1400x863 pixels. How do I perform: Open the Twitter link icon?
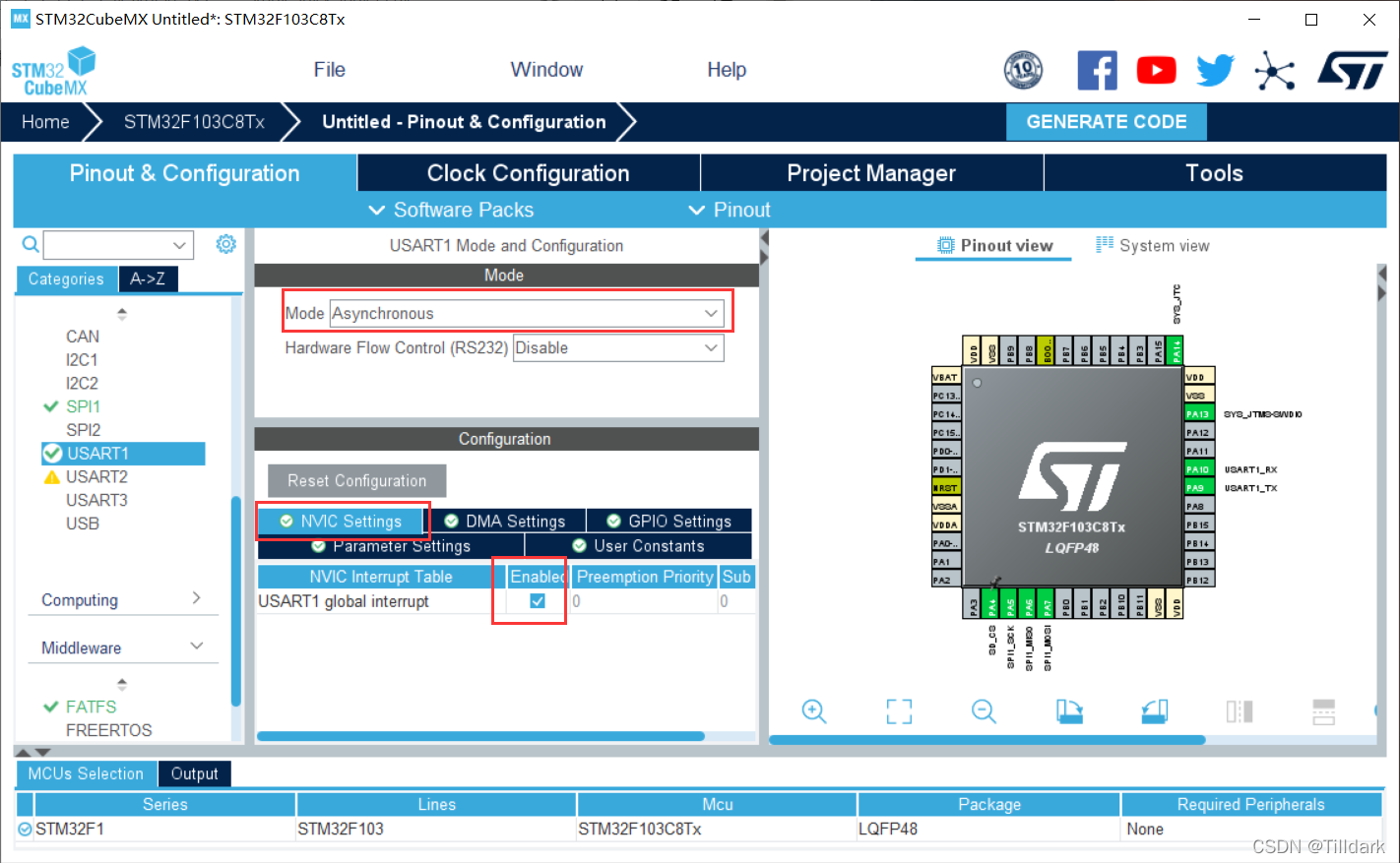tap(1215, 71)
